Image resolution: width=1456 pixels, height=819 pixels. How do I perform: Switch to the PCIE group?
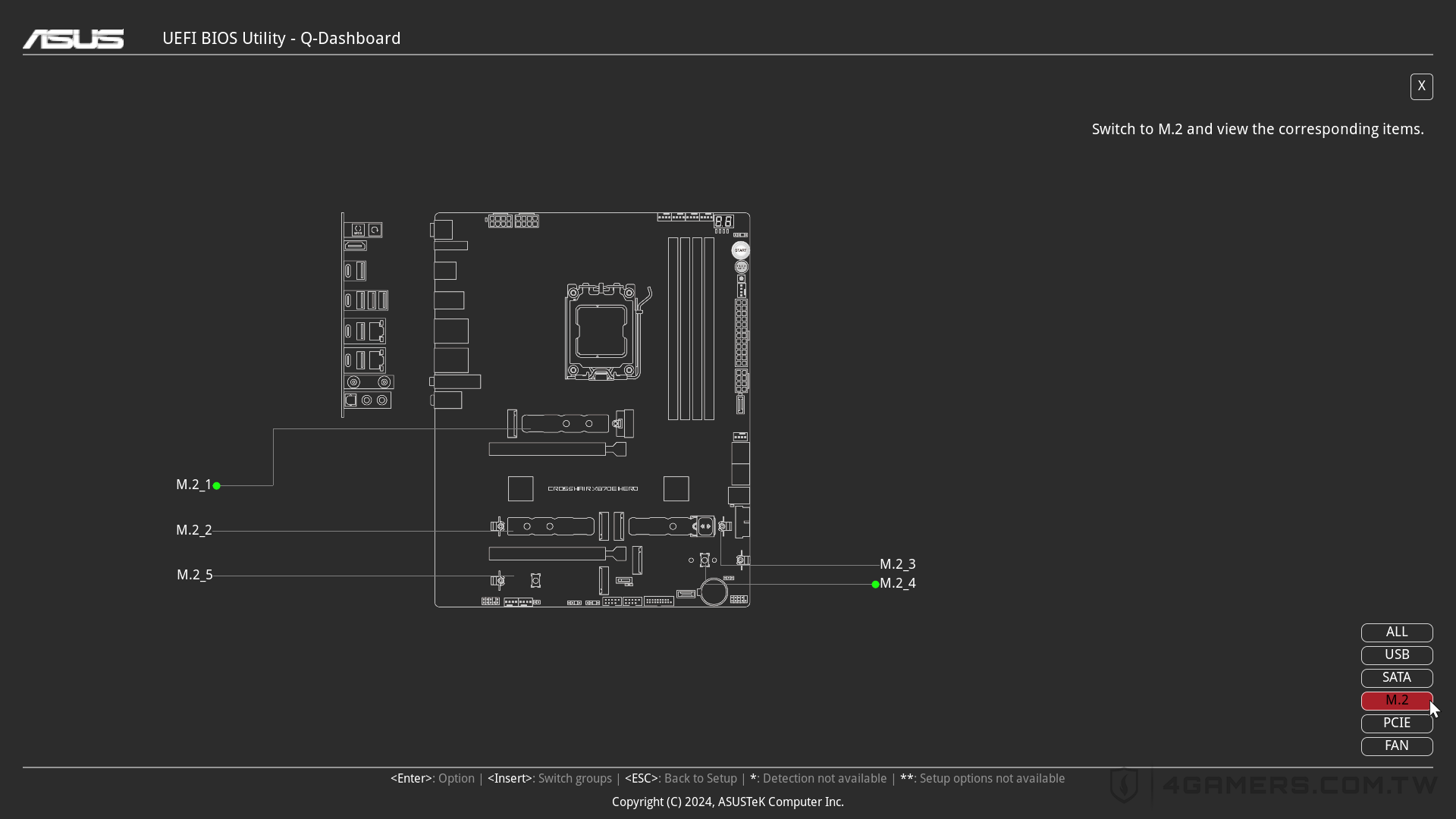(1397, 723)
